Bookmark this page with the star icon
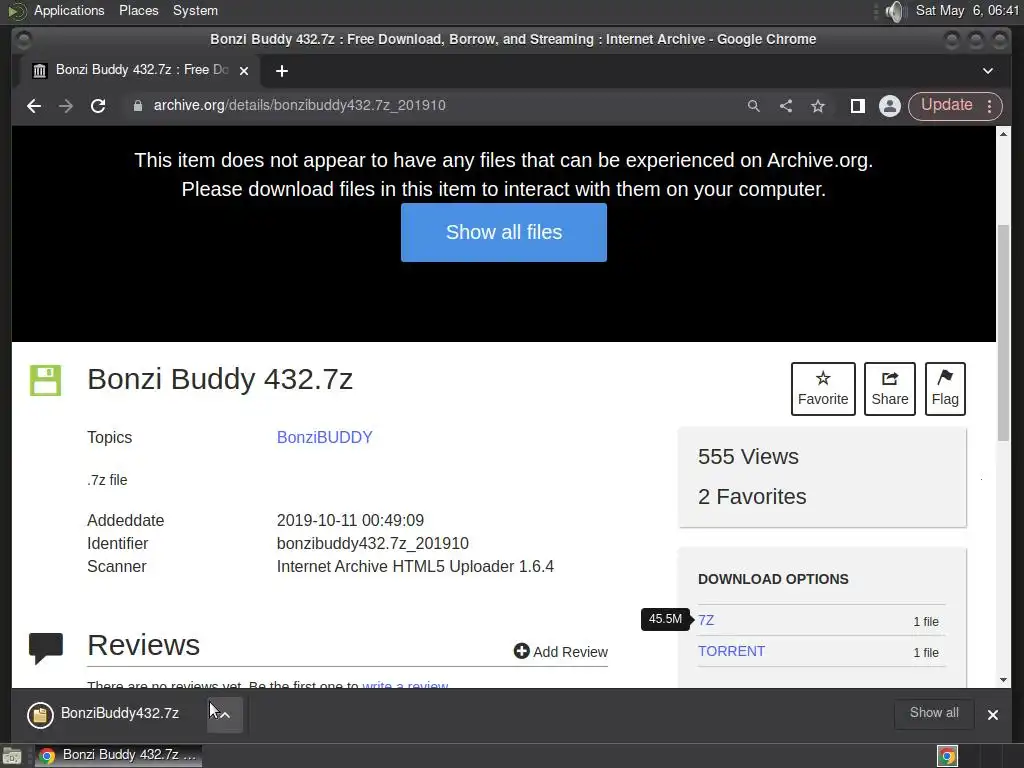This screenshot has width=1024, height=768. click(818, 106)
